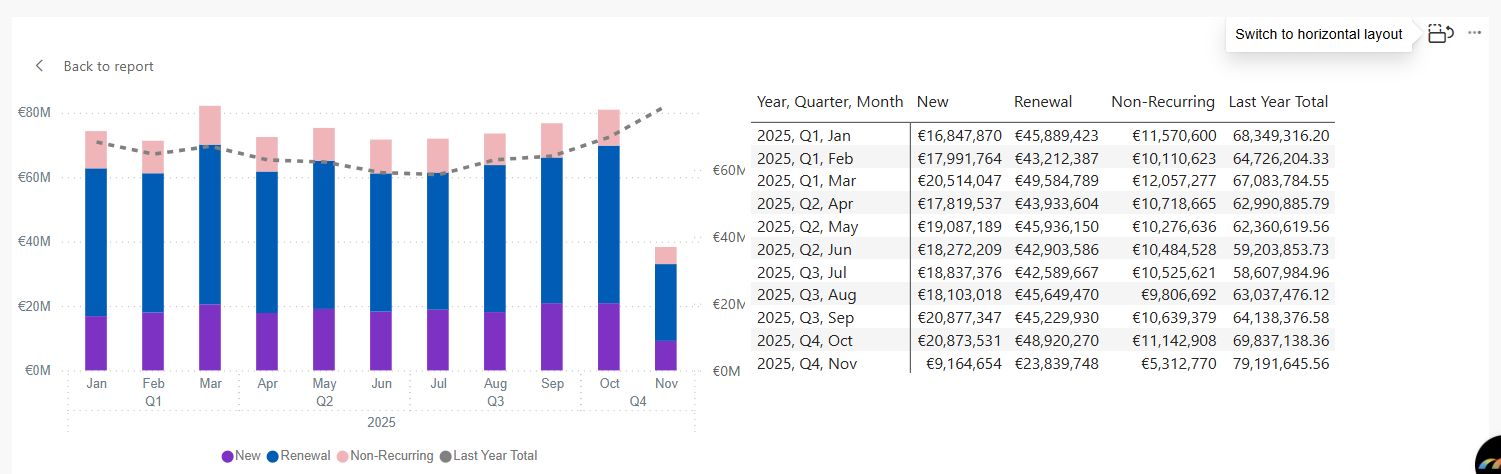Viewport: 1501px width, 474px height.
Task: Go back via Back to report text
Action: pyautogui.click(x=108, y=66)
